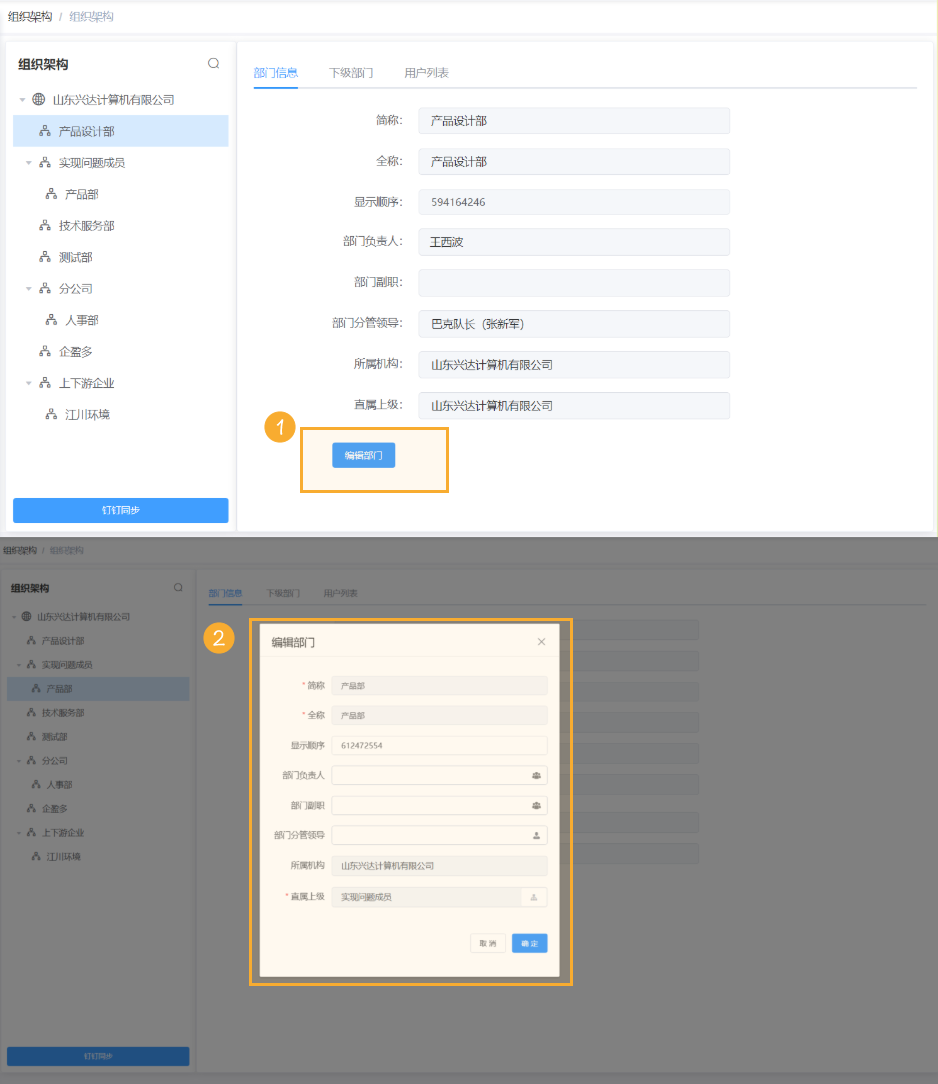Click the selector icon in the dialog's 直属上级 field
This screenshot has height=1084, width=938.
[x=533, y=898]
